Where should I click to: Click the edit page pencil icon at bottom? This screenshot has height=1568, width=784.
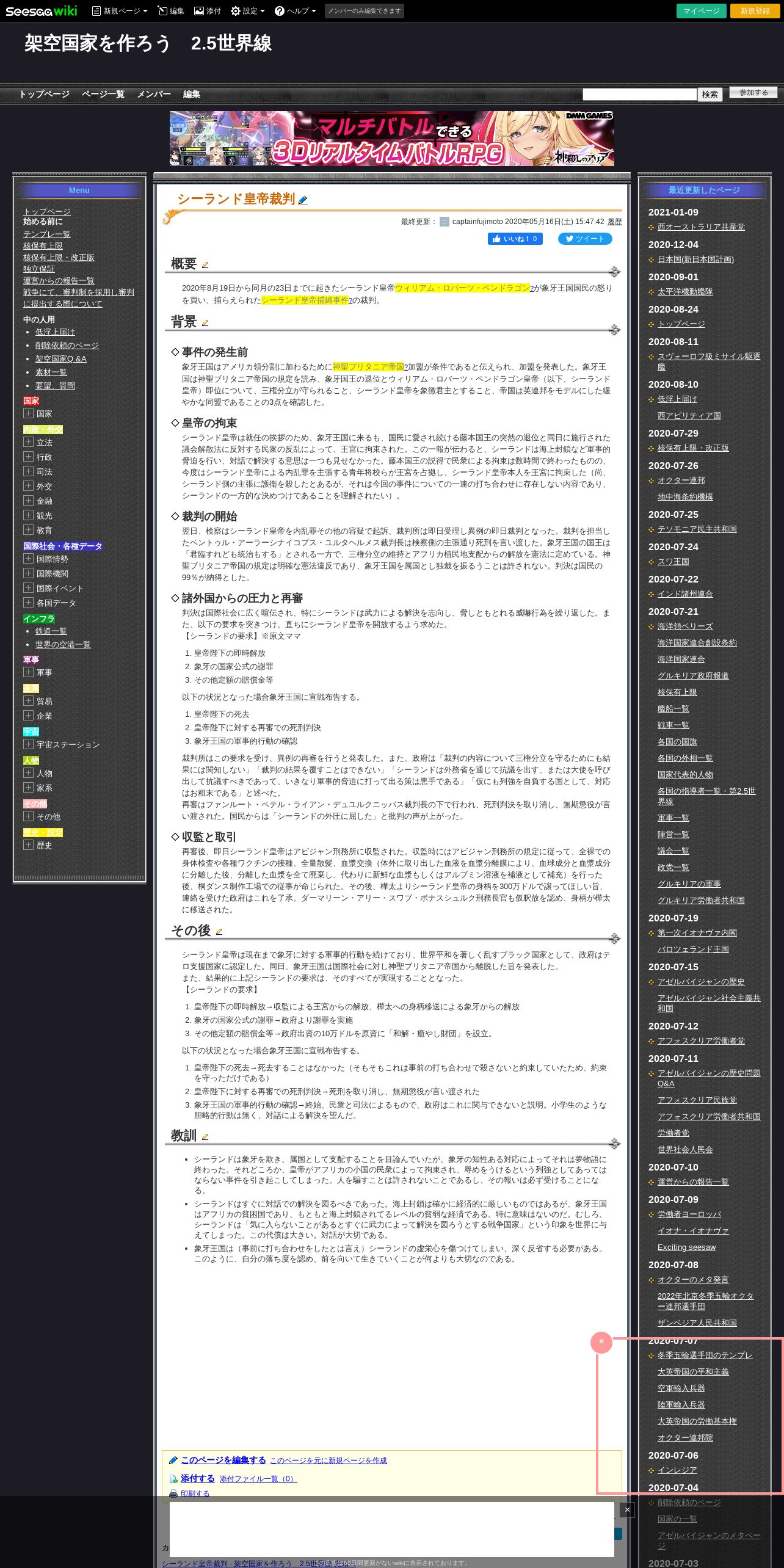tap(173, 1460)
